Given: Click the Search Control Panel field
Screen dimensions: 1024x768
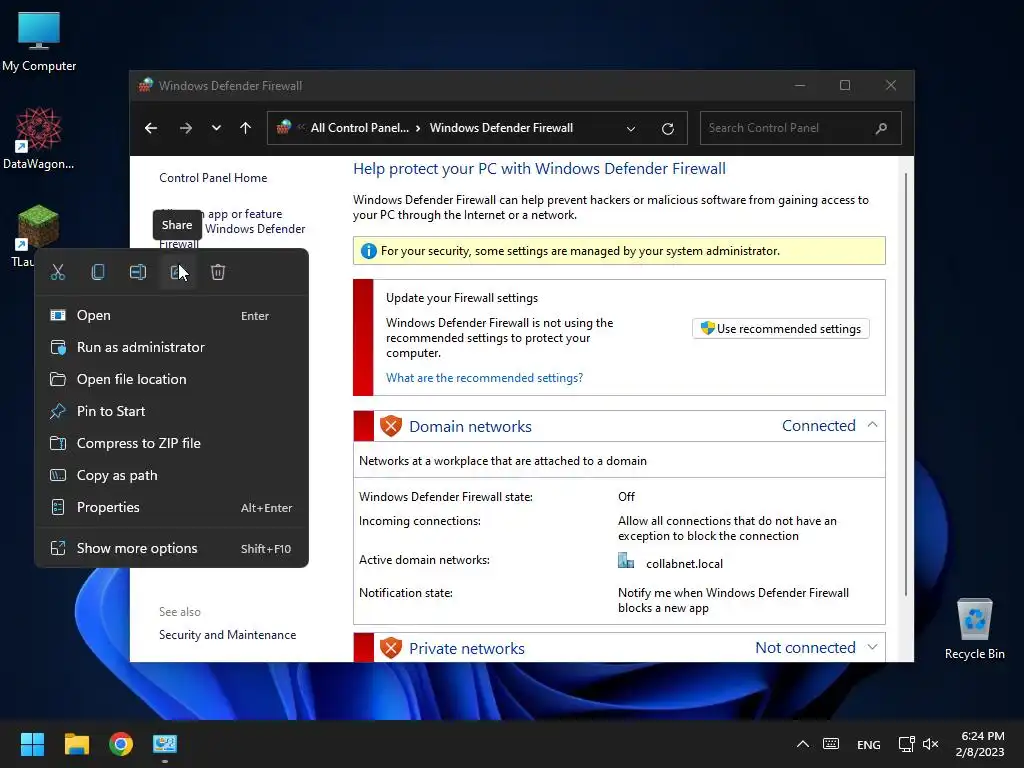Looking at the screenshot, I should 801,128.
